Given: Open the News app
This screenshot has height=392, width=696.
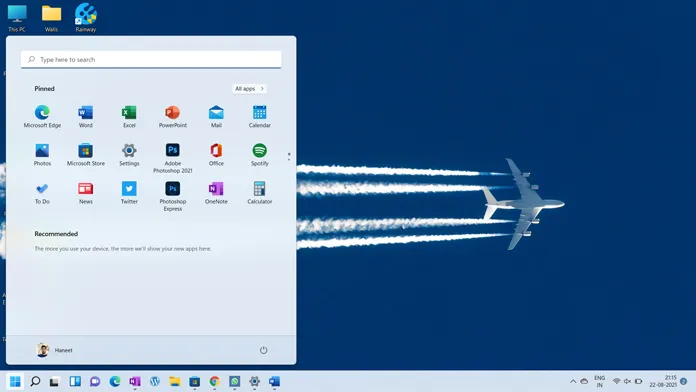Looking at the screenshot, I should click(86, 193).
